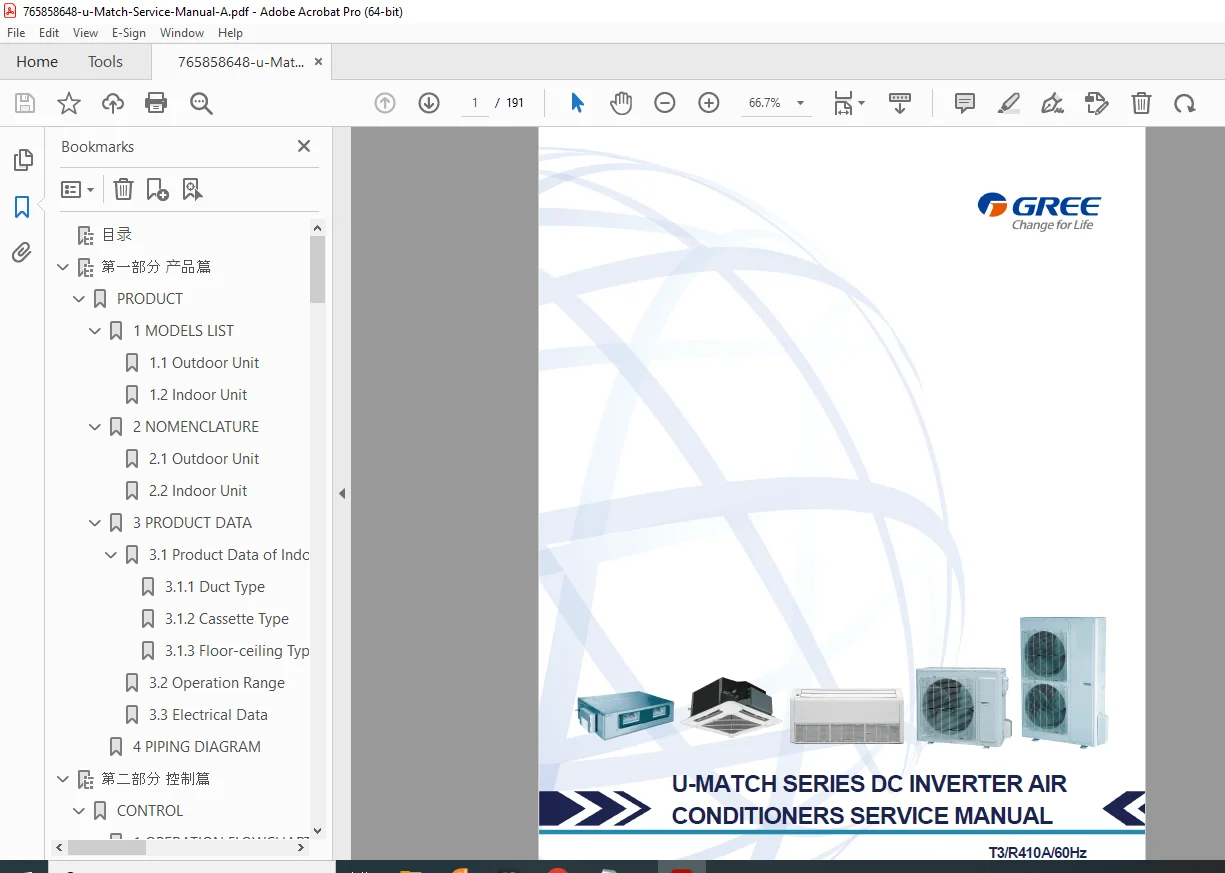Viewport: 1225px width, 873px height.
Task: Go to 3.1.3 Floor-ceiling Type bookmark
Action: click(x=237, y=651)
